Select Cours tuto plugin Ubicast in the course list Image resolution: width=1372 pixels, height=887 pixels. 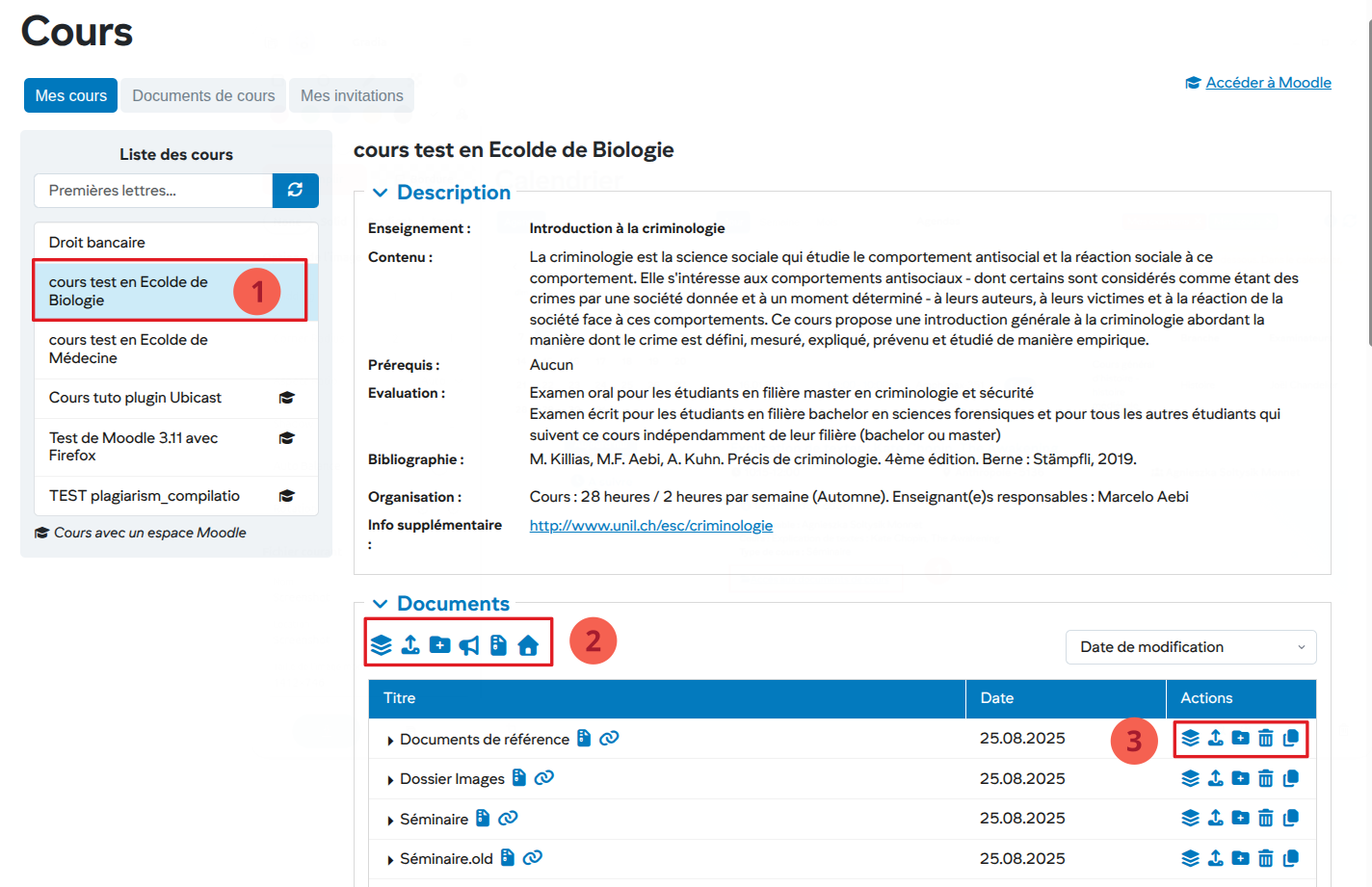pos(135,398)
